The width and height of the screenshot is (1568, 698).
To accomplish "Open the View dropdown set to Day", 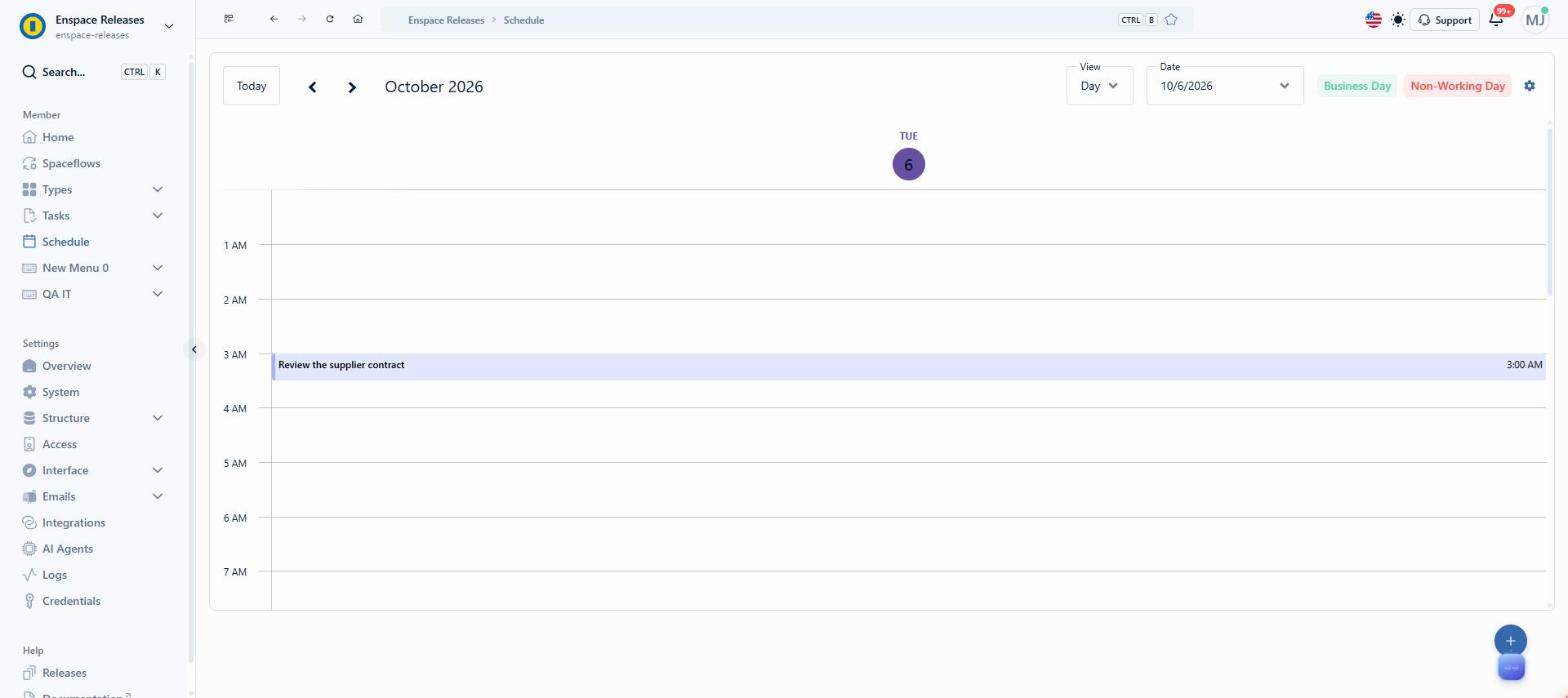I will click(x=1099, y=86).
